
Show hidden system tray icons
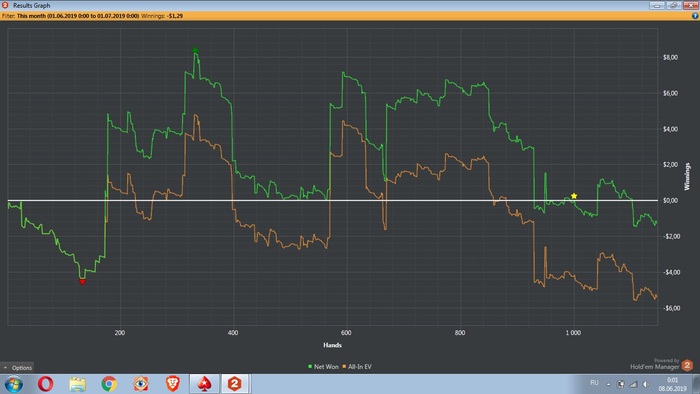click(x=608, y=384)
